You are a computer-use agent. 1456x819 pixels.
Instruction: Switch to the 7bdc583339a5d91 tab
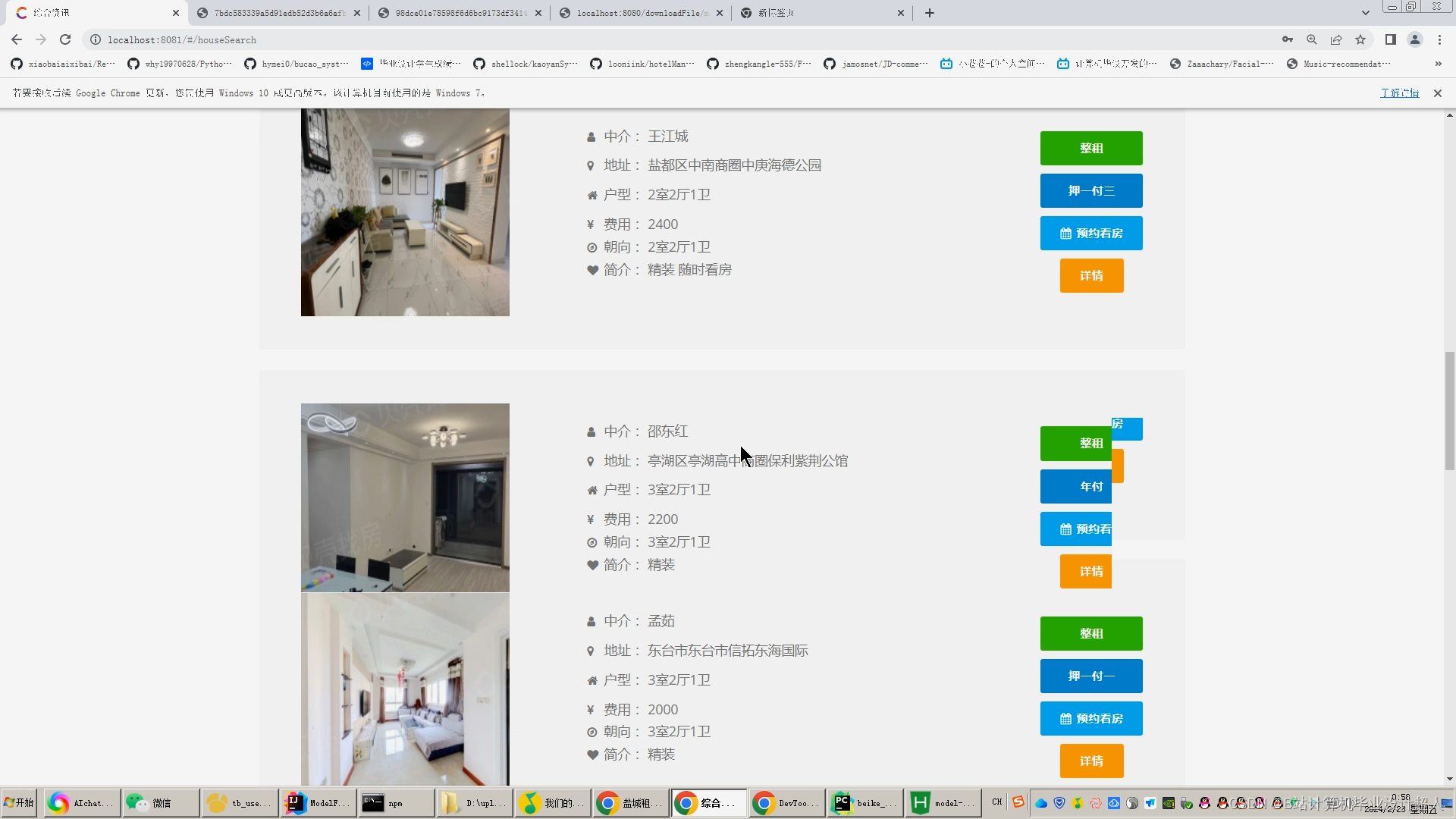(278, 13)
